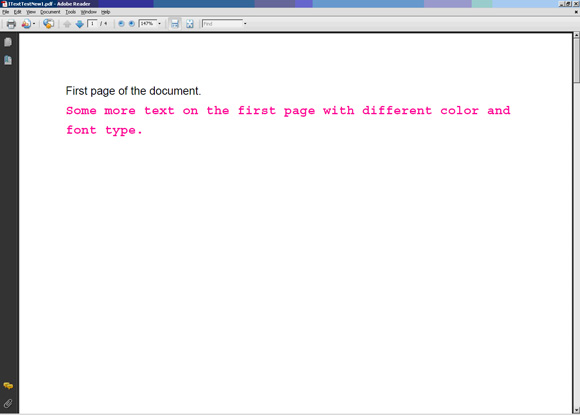Open the Pages panel in sidebar
580x415 pixels.
(x=8, y=42)
